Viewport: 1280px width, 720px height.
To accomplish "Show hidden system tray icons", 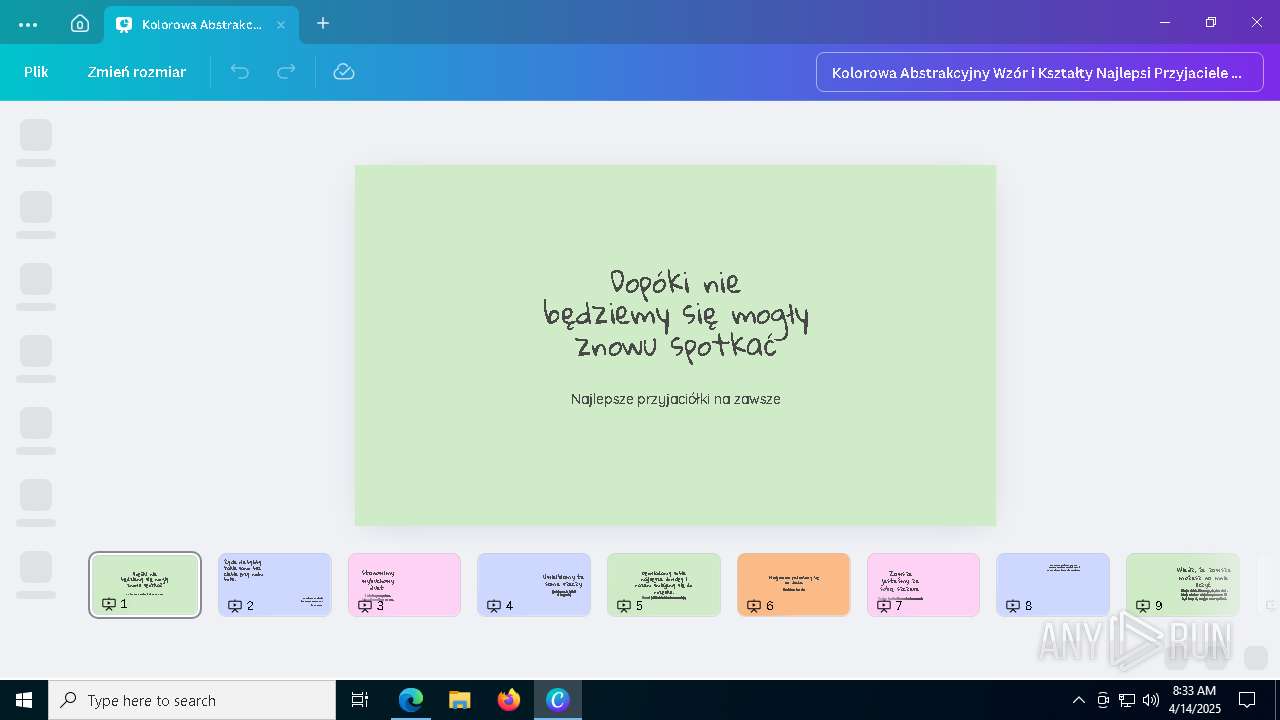I will (x=1078, y=700).
